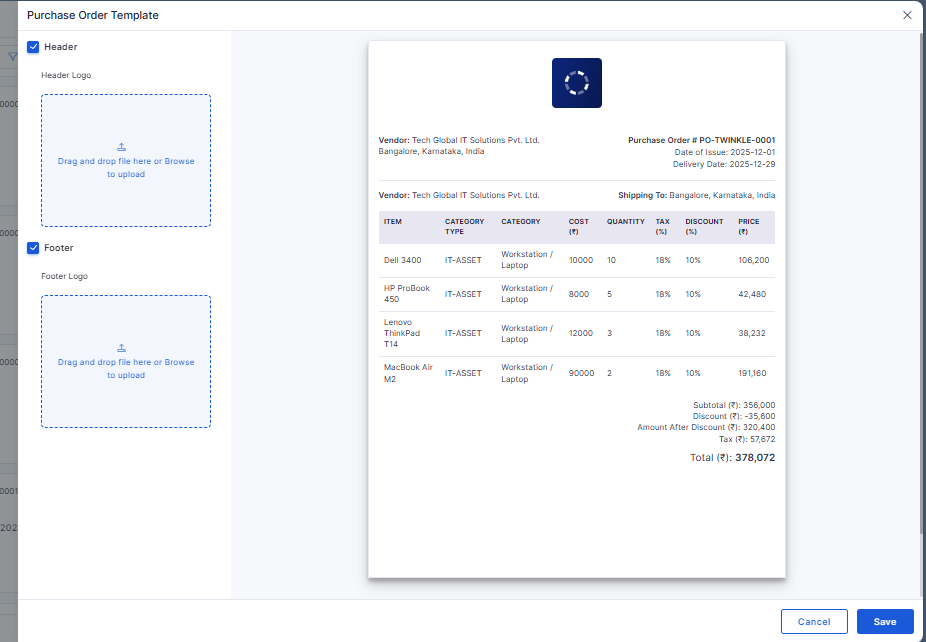Viewport: 926px width, 642px height.
Task: Click the upload icon in Header Logo dropzone
Action: pyautogui.click(x=122, y=147)
